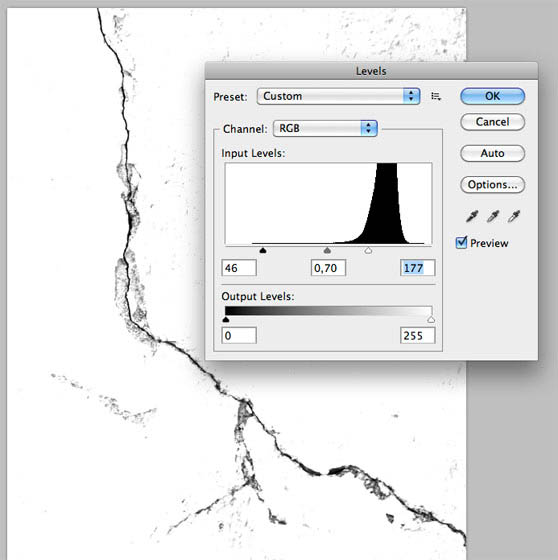This screenshot has width=558, height=560.
Task: Click the highlight input field showing 177
Action: pyautogui.click(x=418, y=268)
